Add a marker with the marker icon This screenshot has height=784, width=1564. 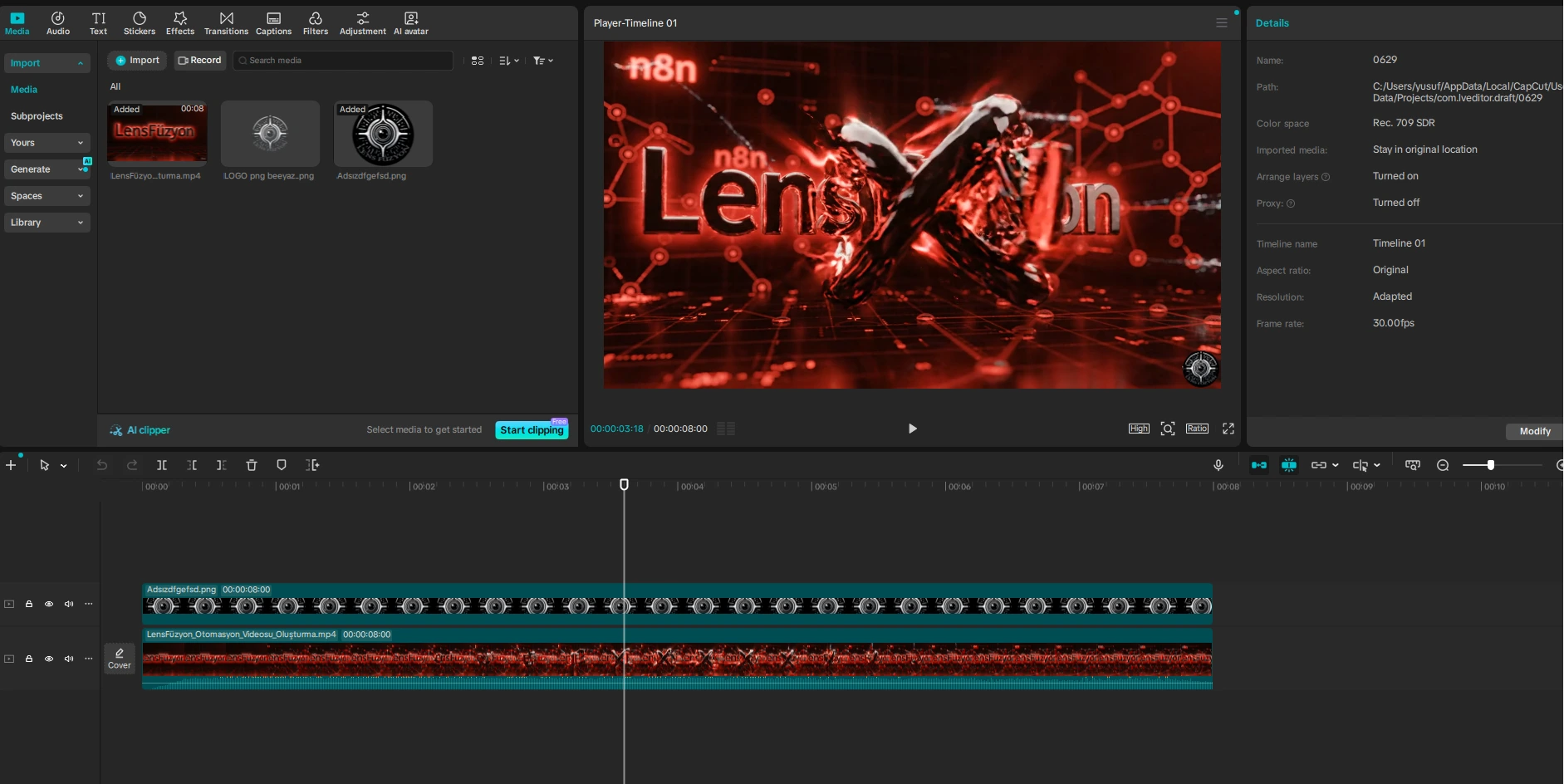point(282,465)
